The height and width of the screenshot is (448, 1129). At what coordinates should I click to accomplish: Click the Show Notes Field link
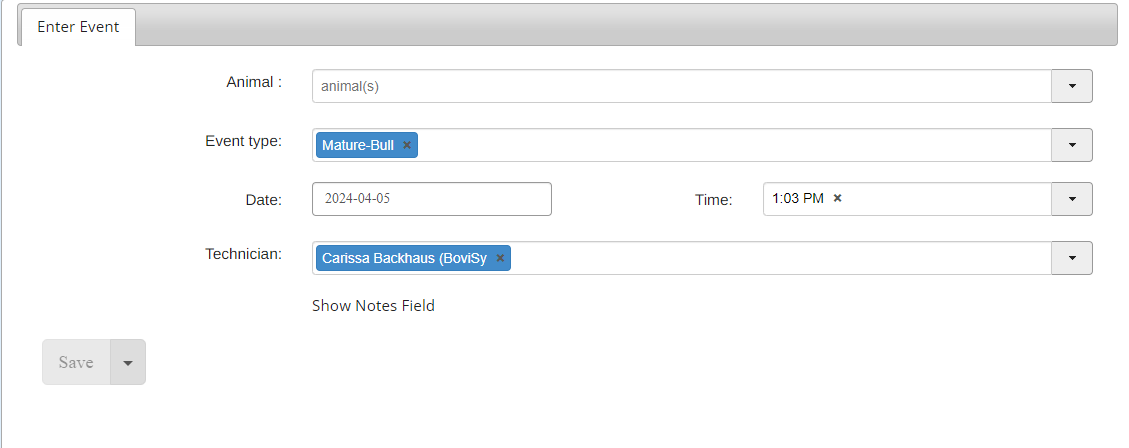tap(373, 306)
